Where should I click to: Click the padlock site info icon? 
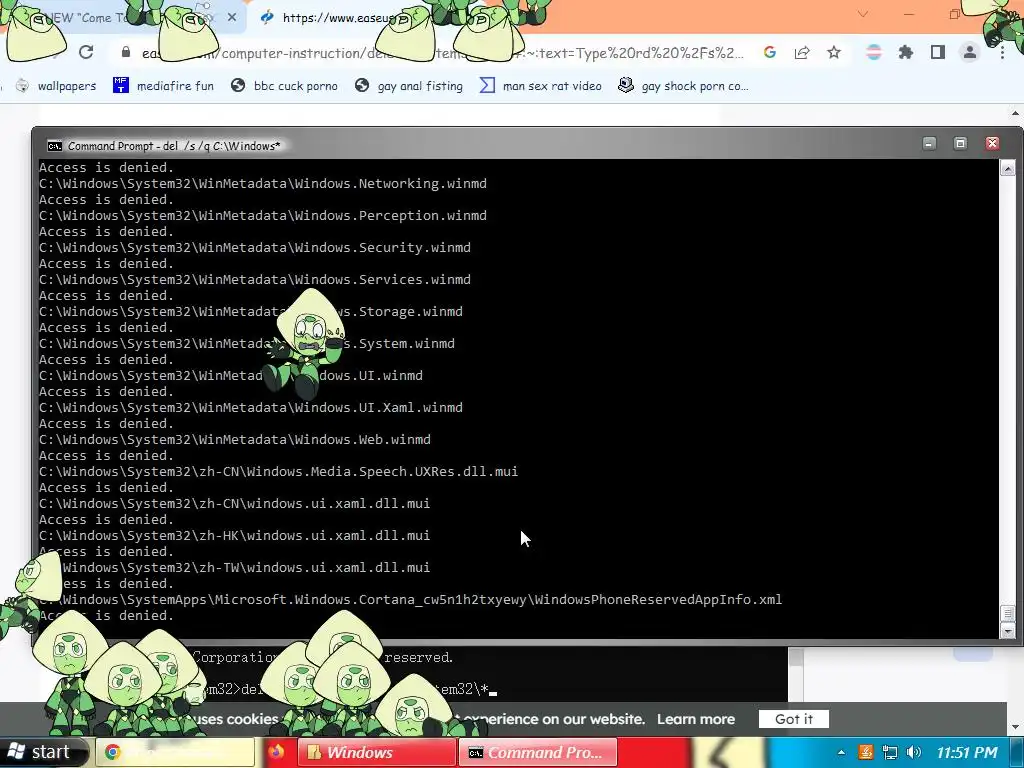pyautogui.click(x=126, y=52)
